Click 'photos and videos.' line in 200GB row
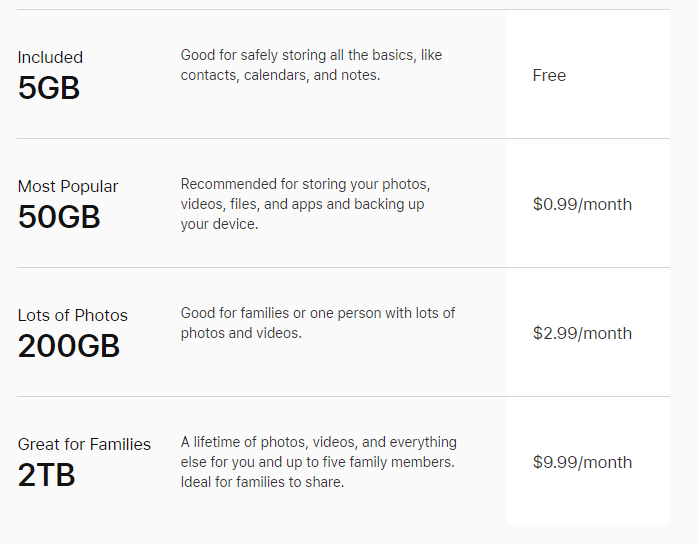 click(x=241, y=333)
